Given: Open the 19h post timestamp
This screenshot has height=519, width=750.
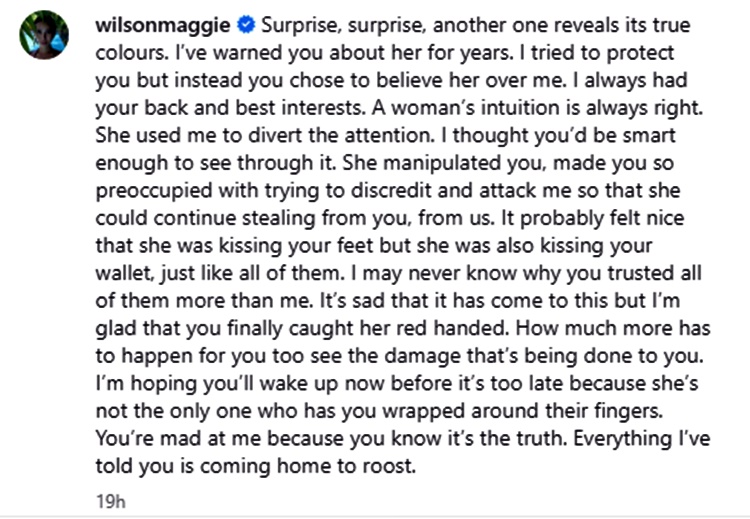Looking at the screenshot, I should pyautogui.click(x=110, y=501).
